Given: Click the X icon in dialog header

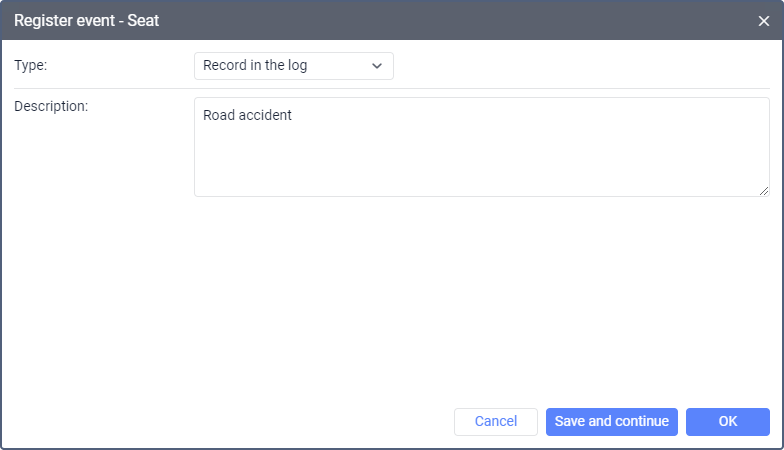Looking at the screenshot, I should tap(764, 20).
